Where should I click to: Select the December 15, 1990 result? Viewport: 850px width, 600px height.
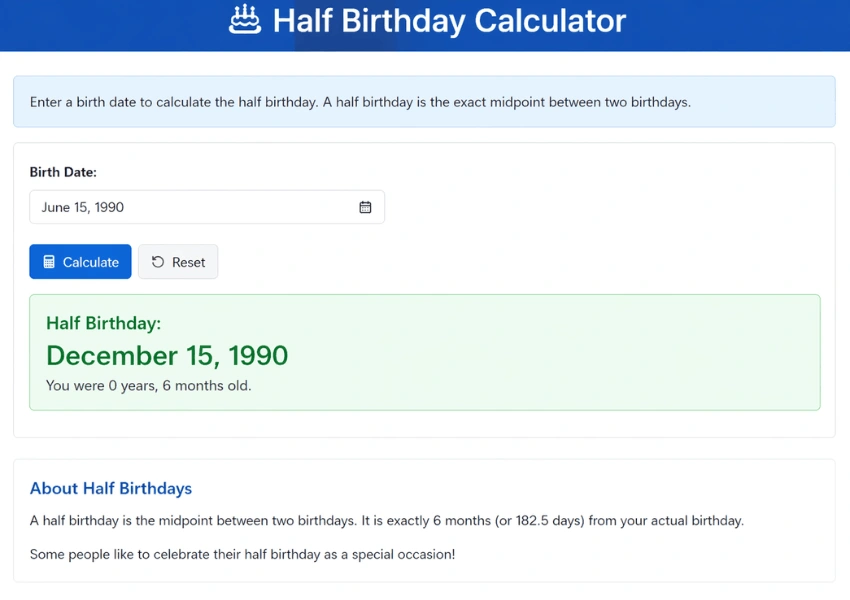click(167, 355)
